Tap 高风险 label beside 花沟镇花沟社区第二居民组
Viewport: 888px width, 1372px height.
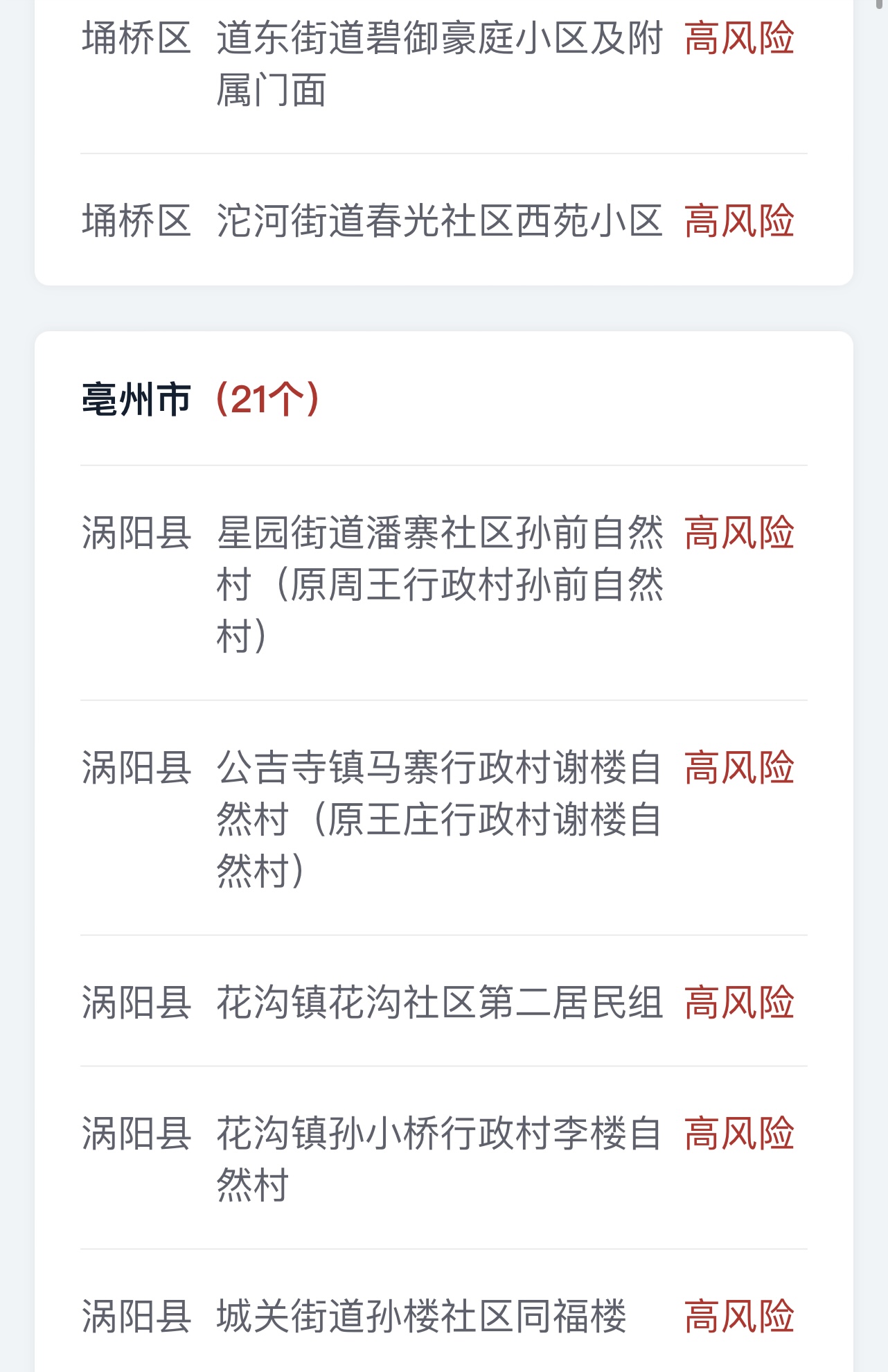pyautogui.click(x=739, y=1002)
